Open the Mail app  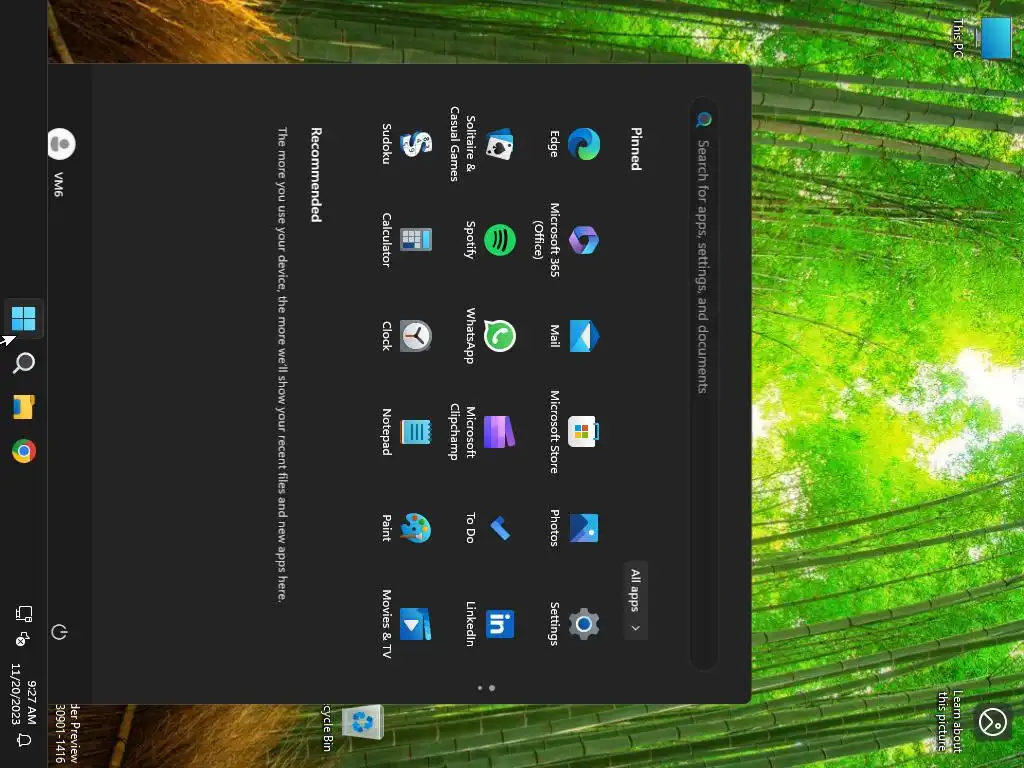pyautogui.click(x=575, y=336)
